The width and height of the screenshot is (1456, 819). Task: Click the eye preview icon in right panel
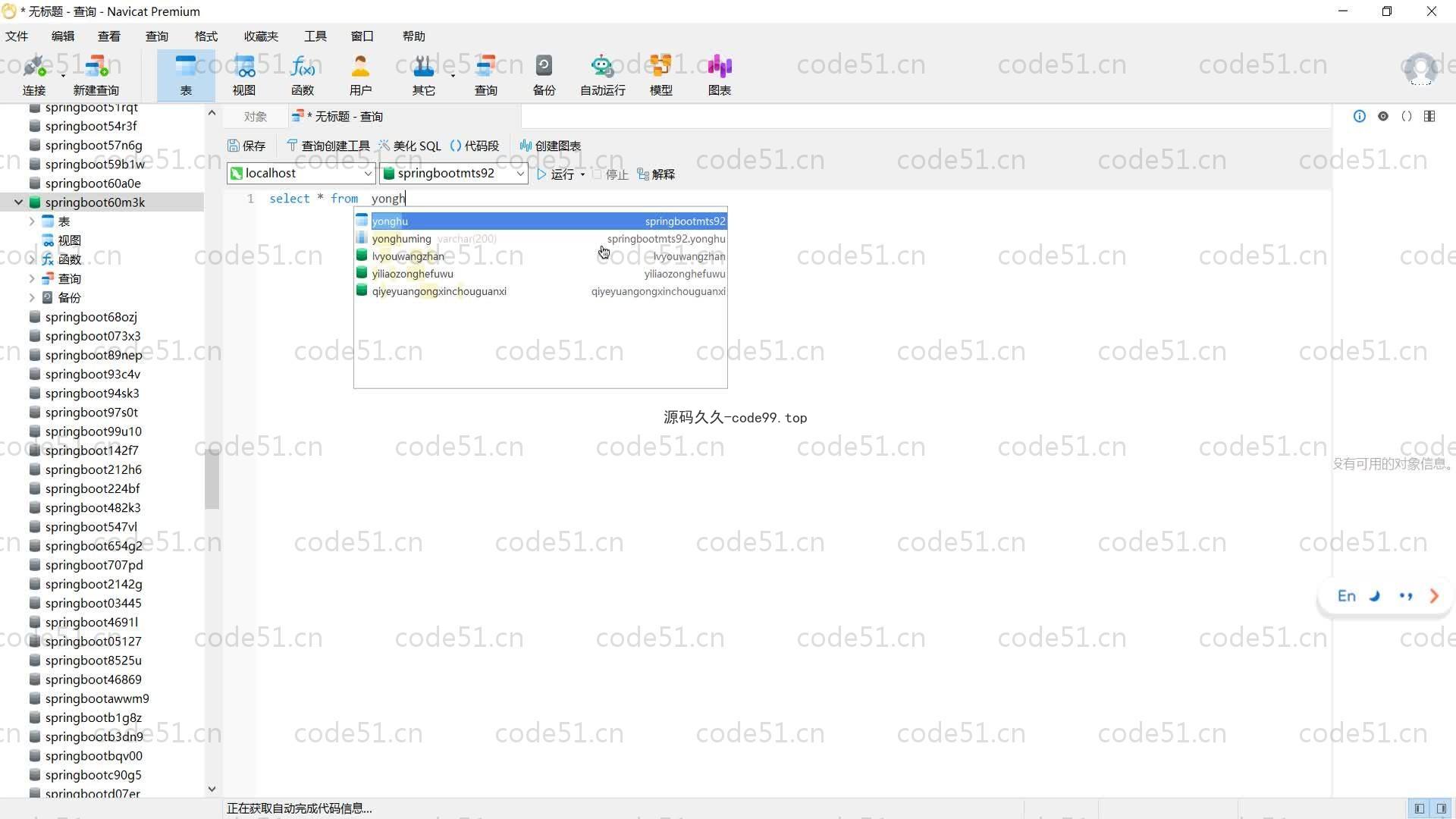[x=1383, y=116]
